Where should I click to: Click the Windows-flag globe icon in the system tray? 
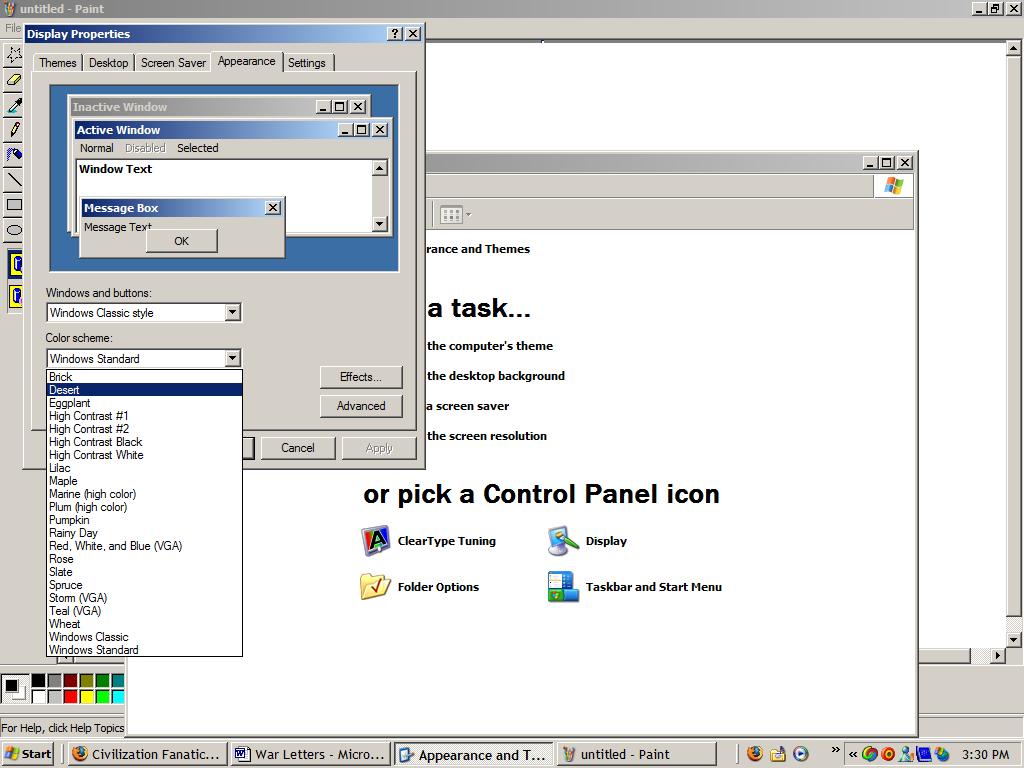[x=941, y=754]
